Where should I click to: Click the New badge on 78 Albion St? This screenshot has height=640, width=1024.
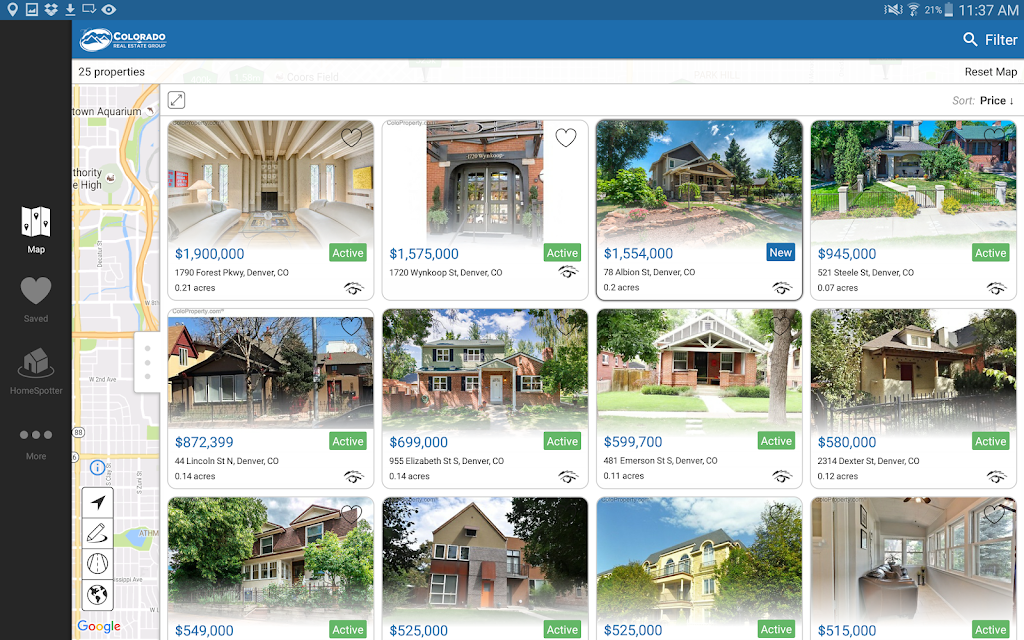[780, 253]
